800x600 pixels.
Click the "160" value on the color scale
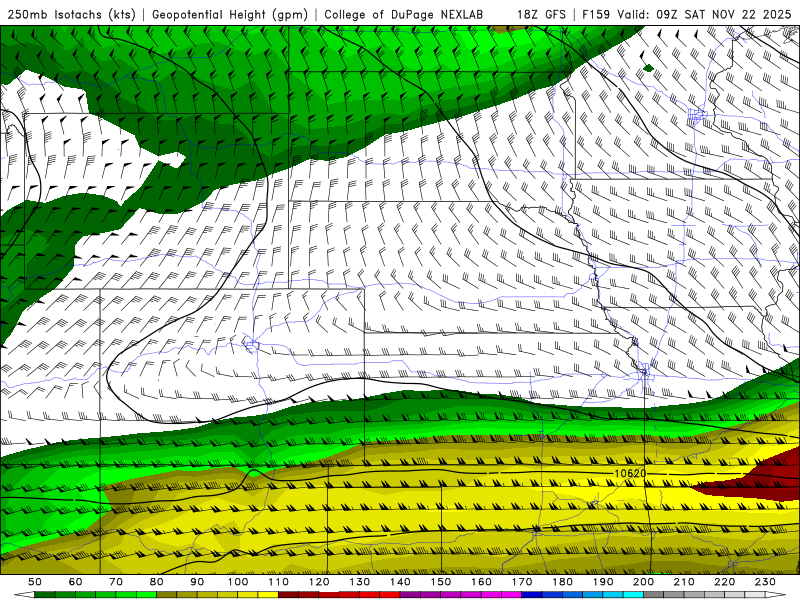[x=481, y=582]
